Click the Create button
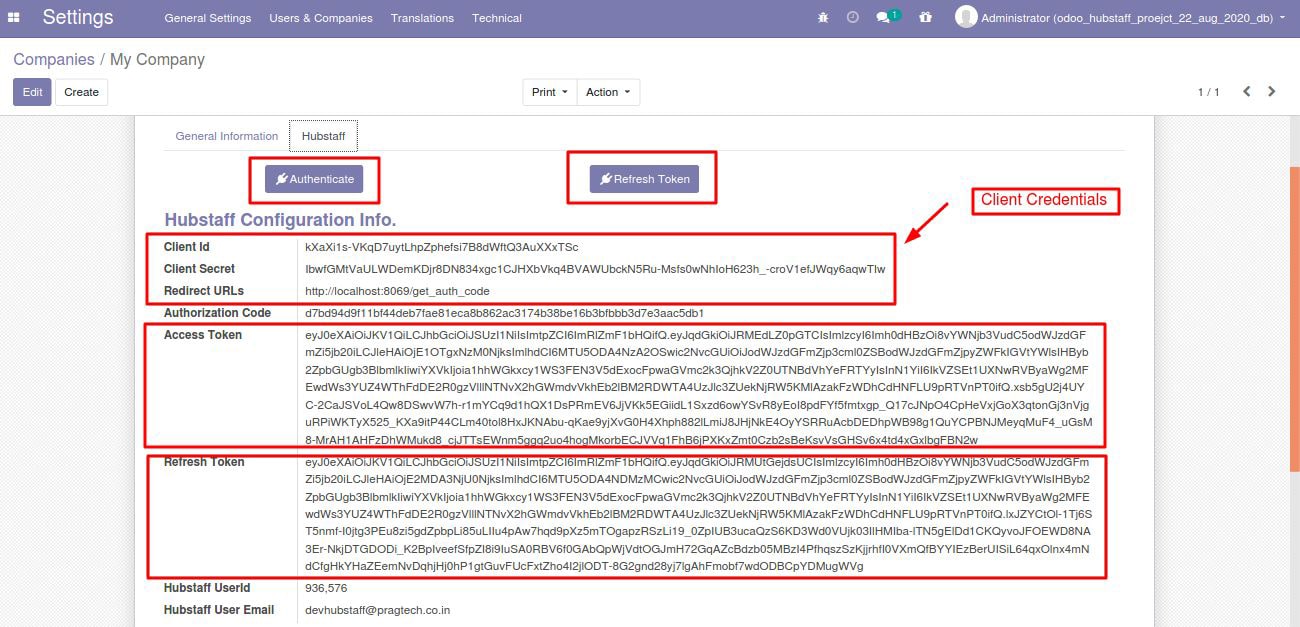Screen dimensions: 1300x627 82,92
